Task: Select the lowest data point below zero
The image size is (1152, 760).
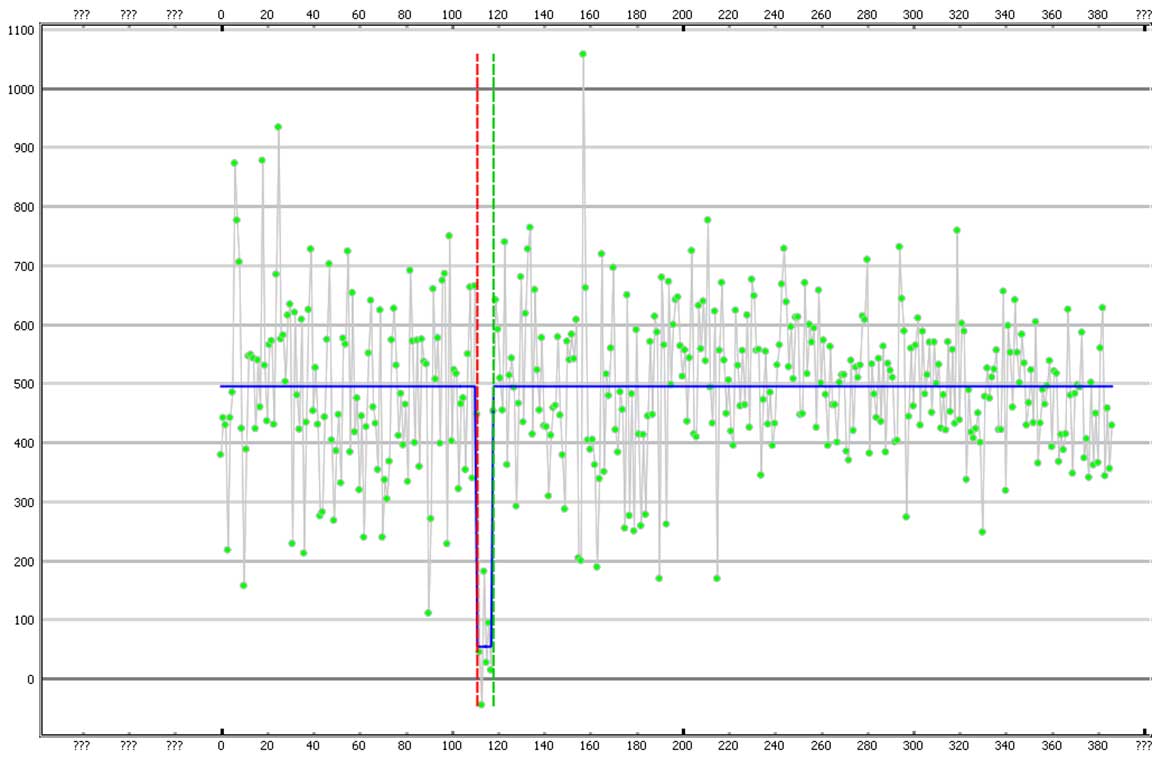Action: [481, 704]
